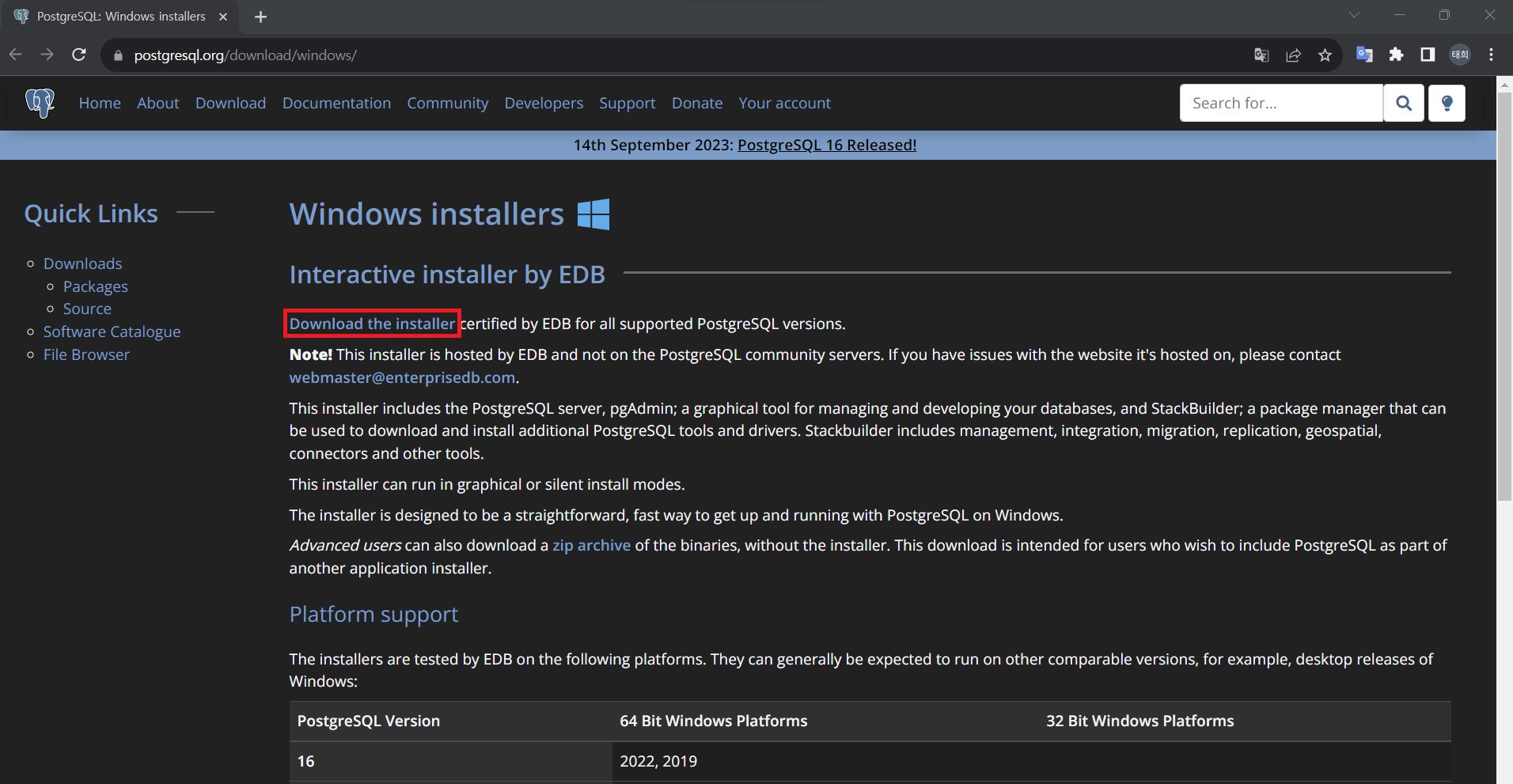Click into the Search for... field
This screenshot has width=1513, height=784.
tap(1281, 103)
